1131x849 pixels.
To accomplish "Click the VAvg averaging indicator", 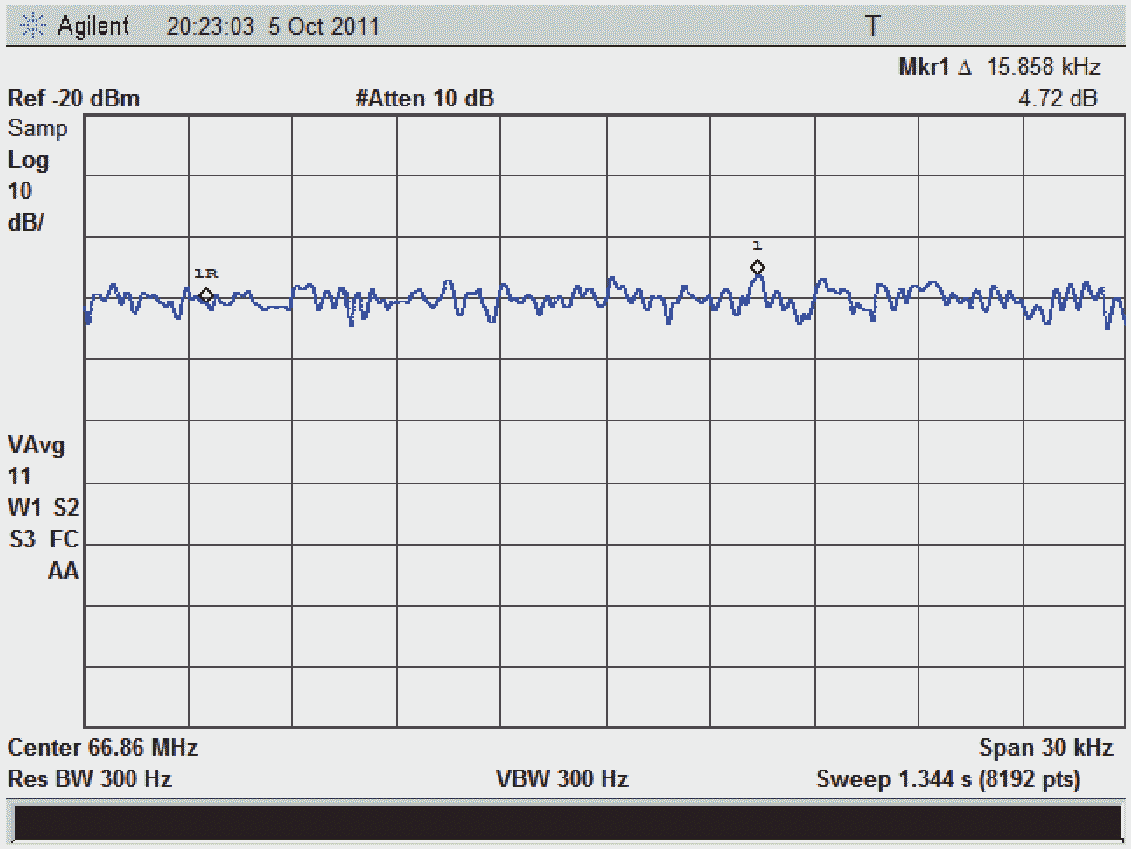I will [x=36, y=445].
